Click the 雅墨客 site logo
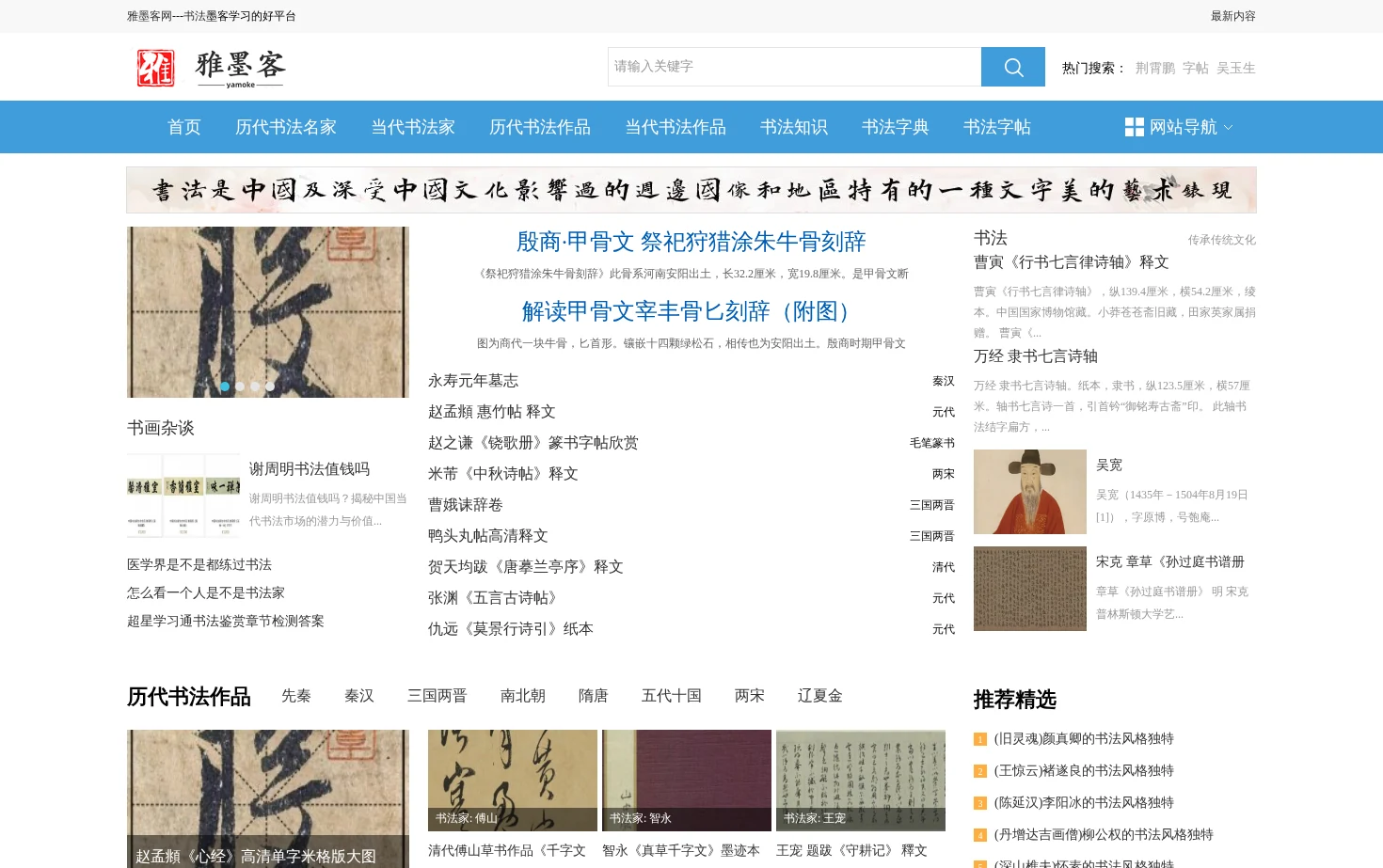 pos(211,68)
